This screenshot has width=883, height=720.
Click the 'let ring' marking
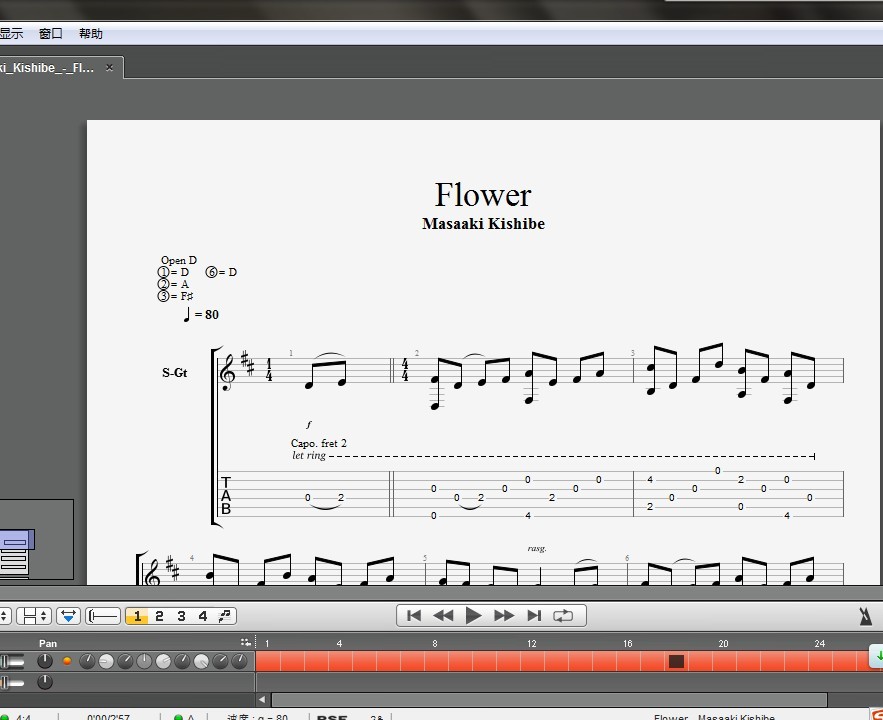point(309,455)
